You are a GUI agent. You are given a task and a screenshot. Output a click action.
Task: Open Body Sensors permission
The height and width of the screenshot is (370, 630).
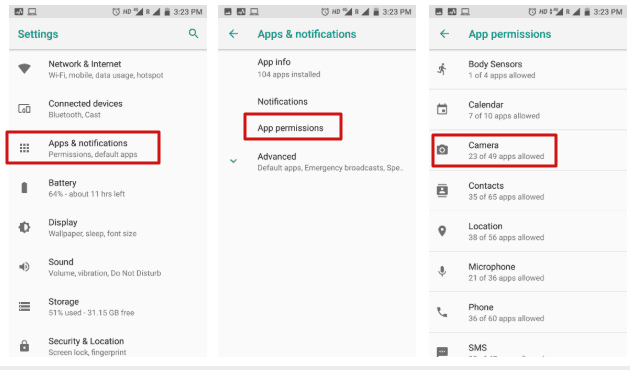pyautogui.click(x=528, y=70)
